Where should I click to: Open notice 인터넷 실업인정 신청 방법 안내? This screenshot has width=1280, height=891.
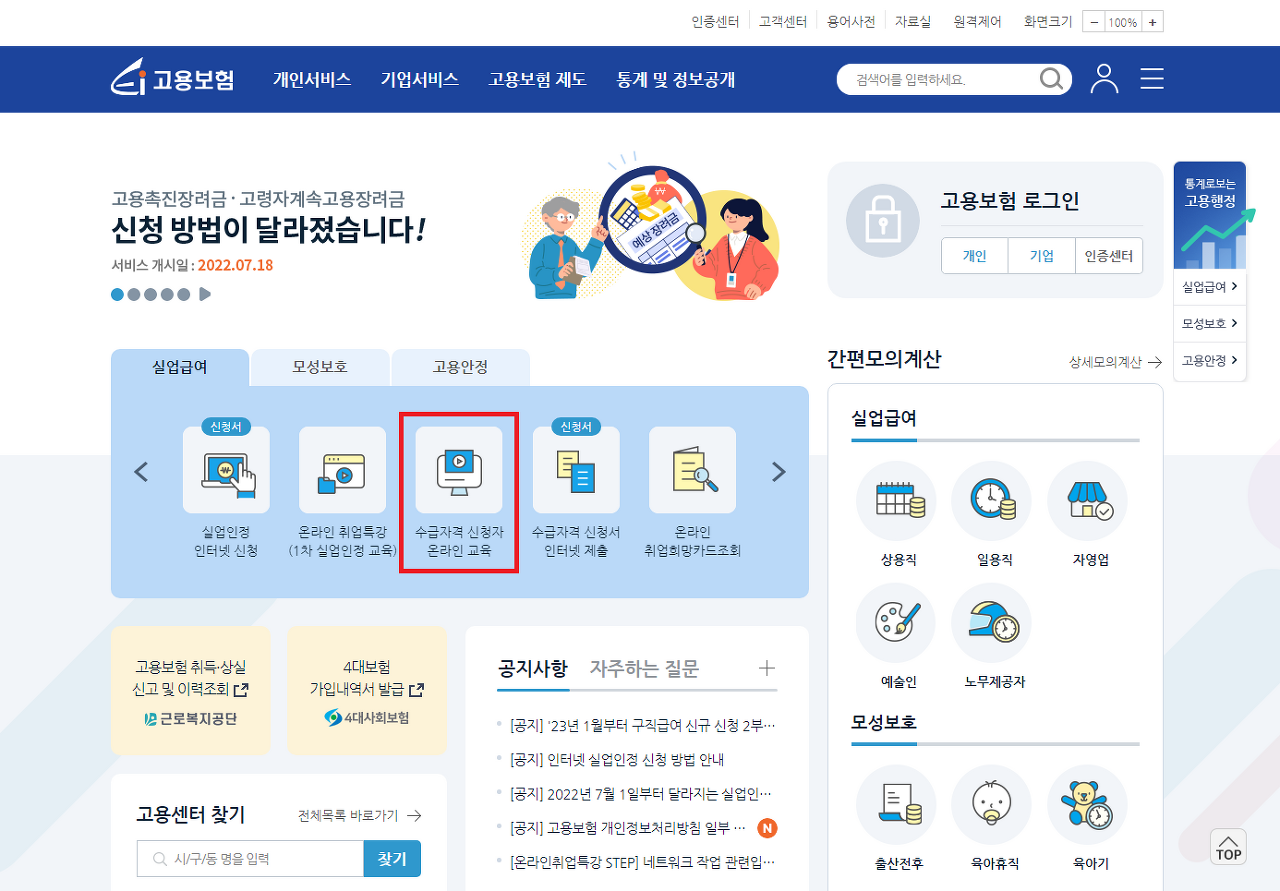pos(617,759)
